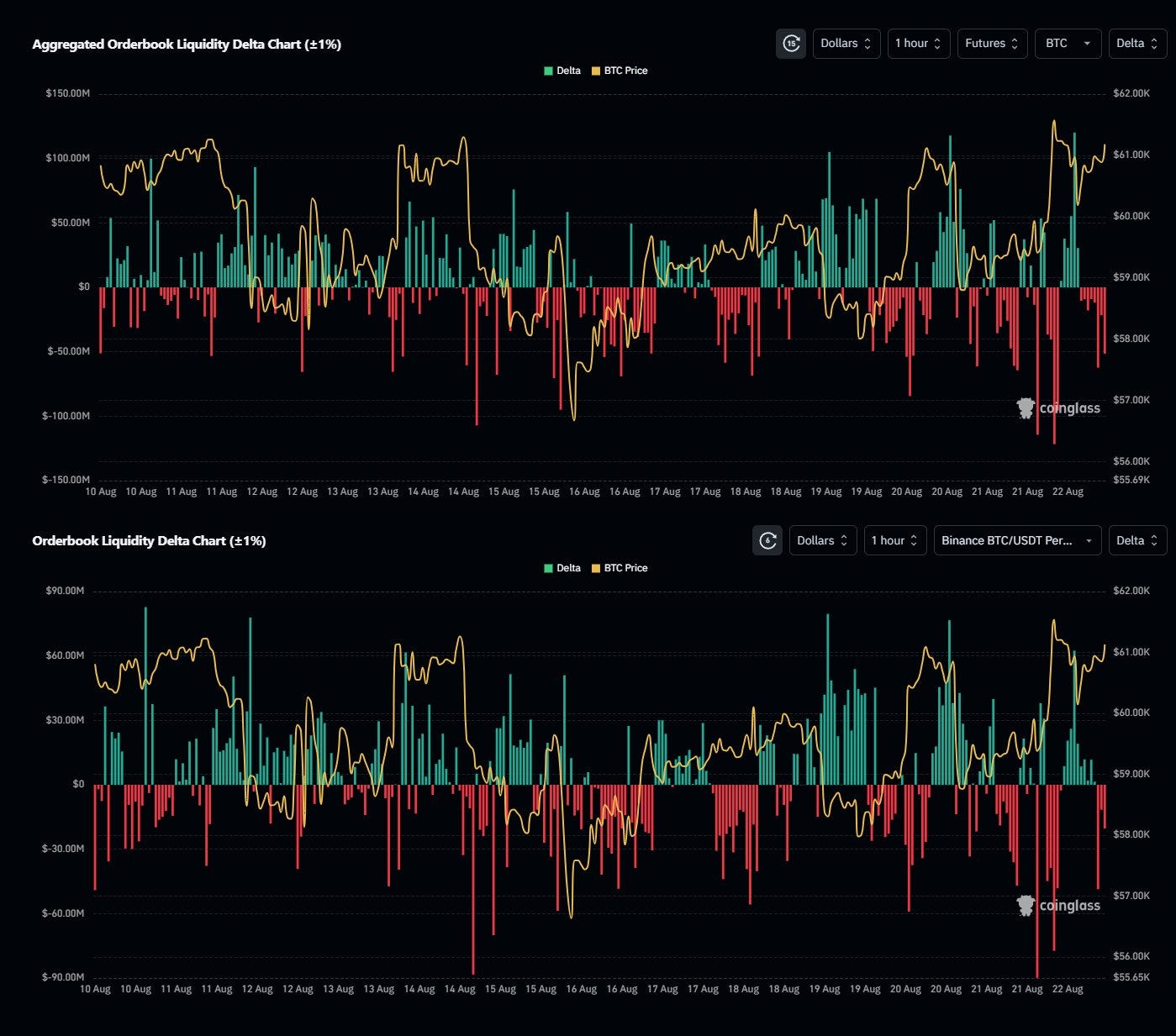Open the Dollars dropdown in the lower chart
Viewport: 1176px width, 1036px height.
[823, 541]
